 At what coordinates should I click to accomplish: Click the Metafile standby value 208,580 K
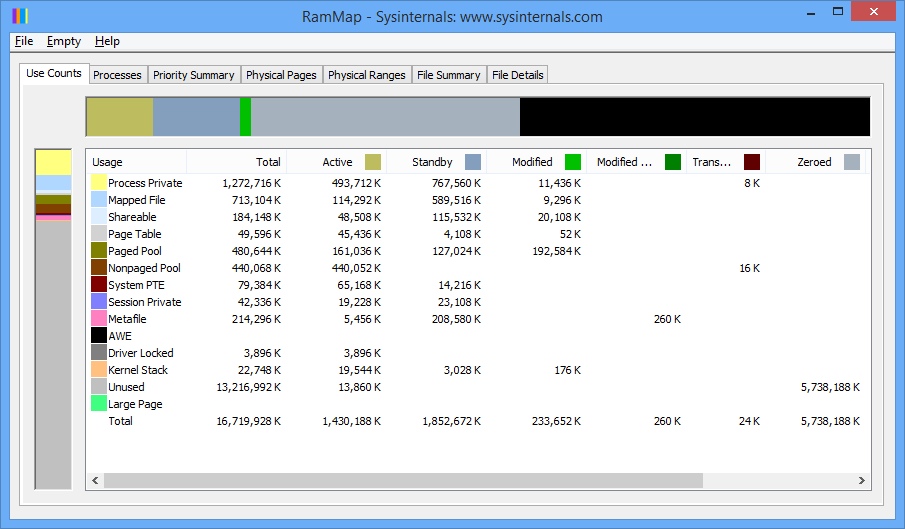pyautogui.click(x=457, y=319)
